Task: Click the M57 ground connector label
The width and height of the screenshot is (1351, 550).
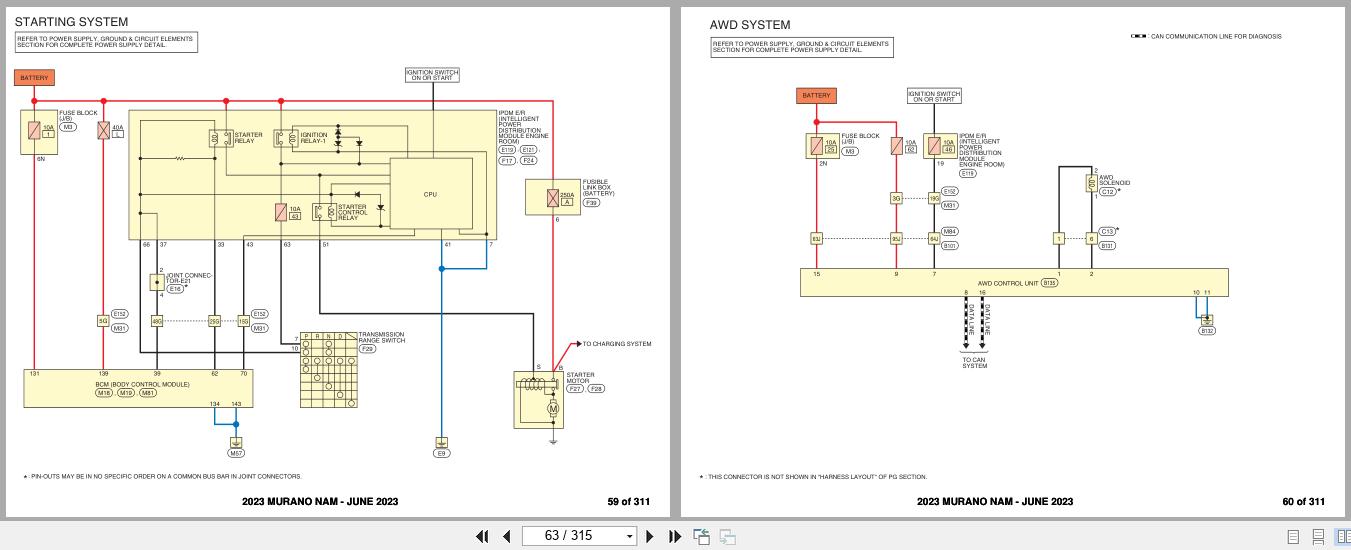Action: [236, 453]
